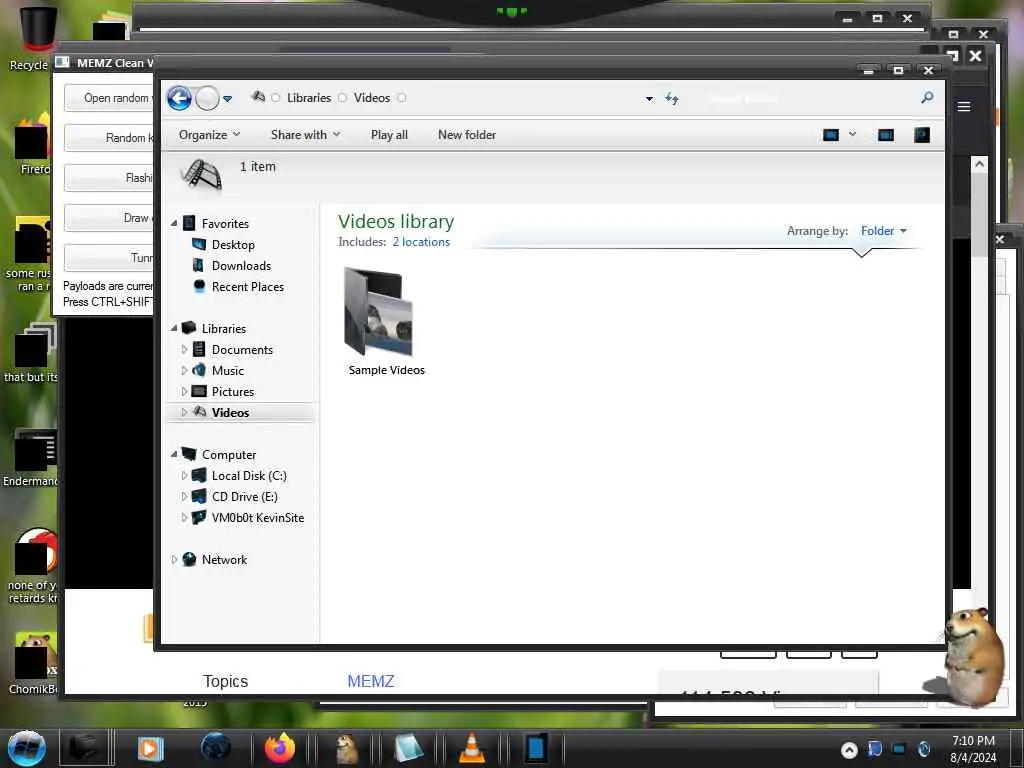
Task: Open the Explorer help icon
Action: coord(921,135)
